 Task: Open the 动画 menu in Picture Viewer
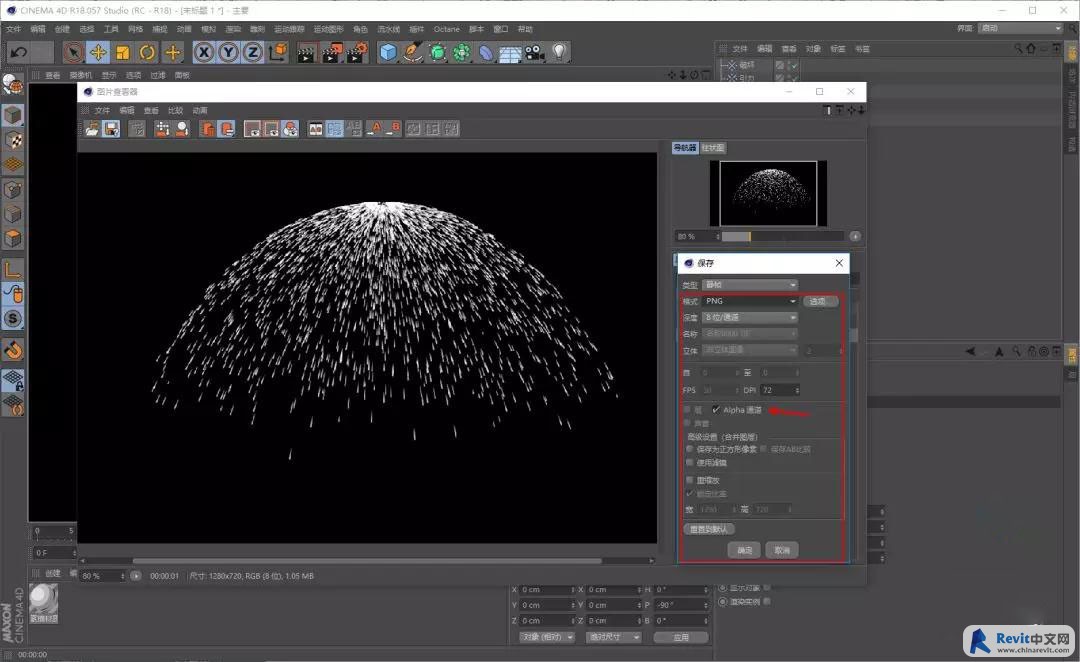tap(200, 110)
